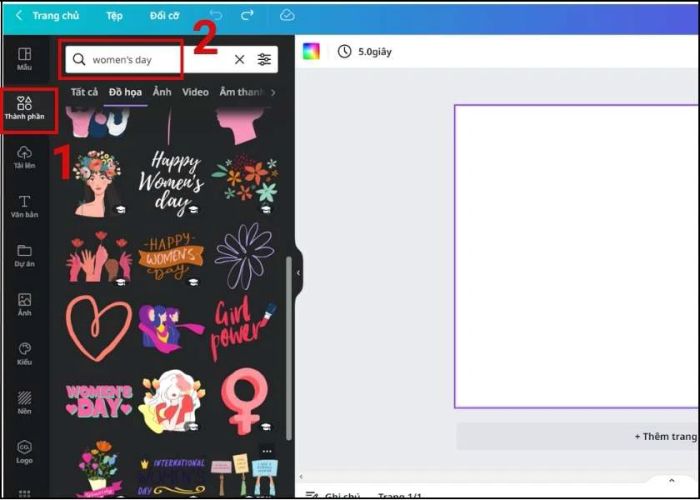Click the redo arrow
Image resolution: width=700 pixels, height=500 pixels.
coord(247,16)
